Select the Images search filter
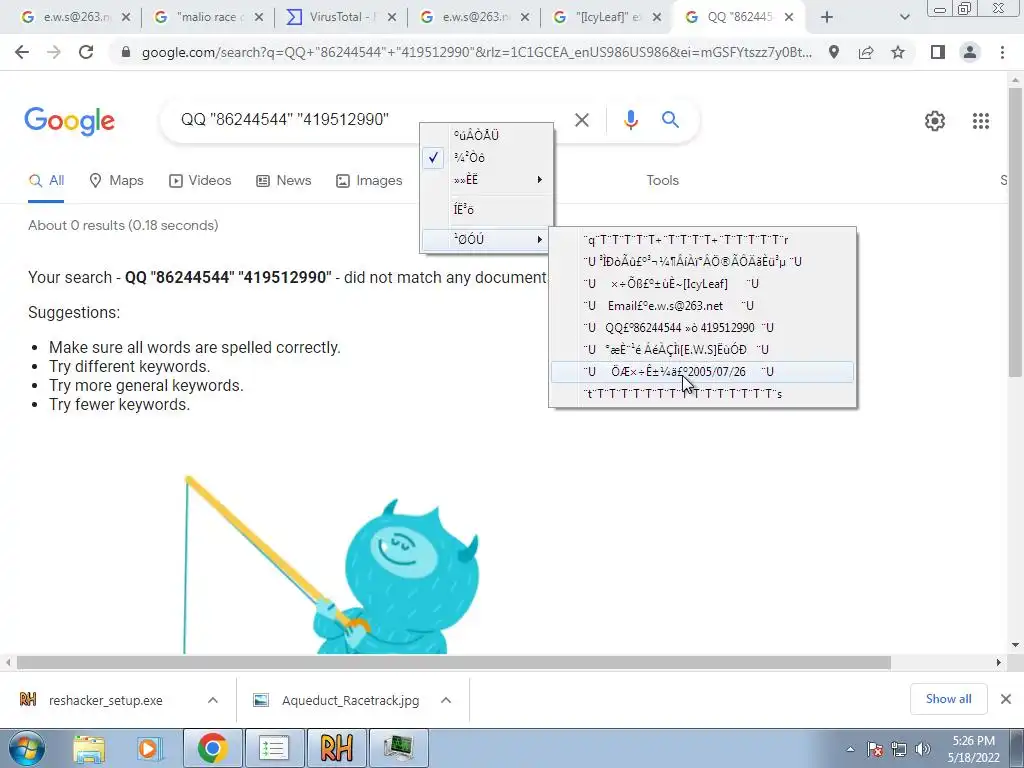Viewport: 1024px width, 768px height. (369, 181)
